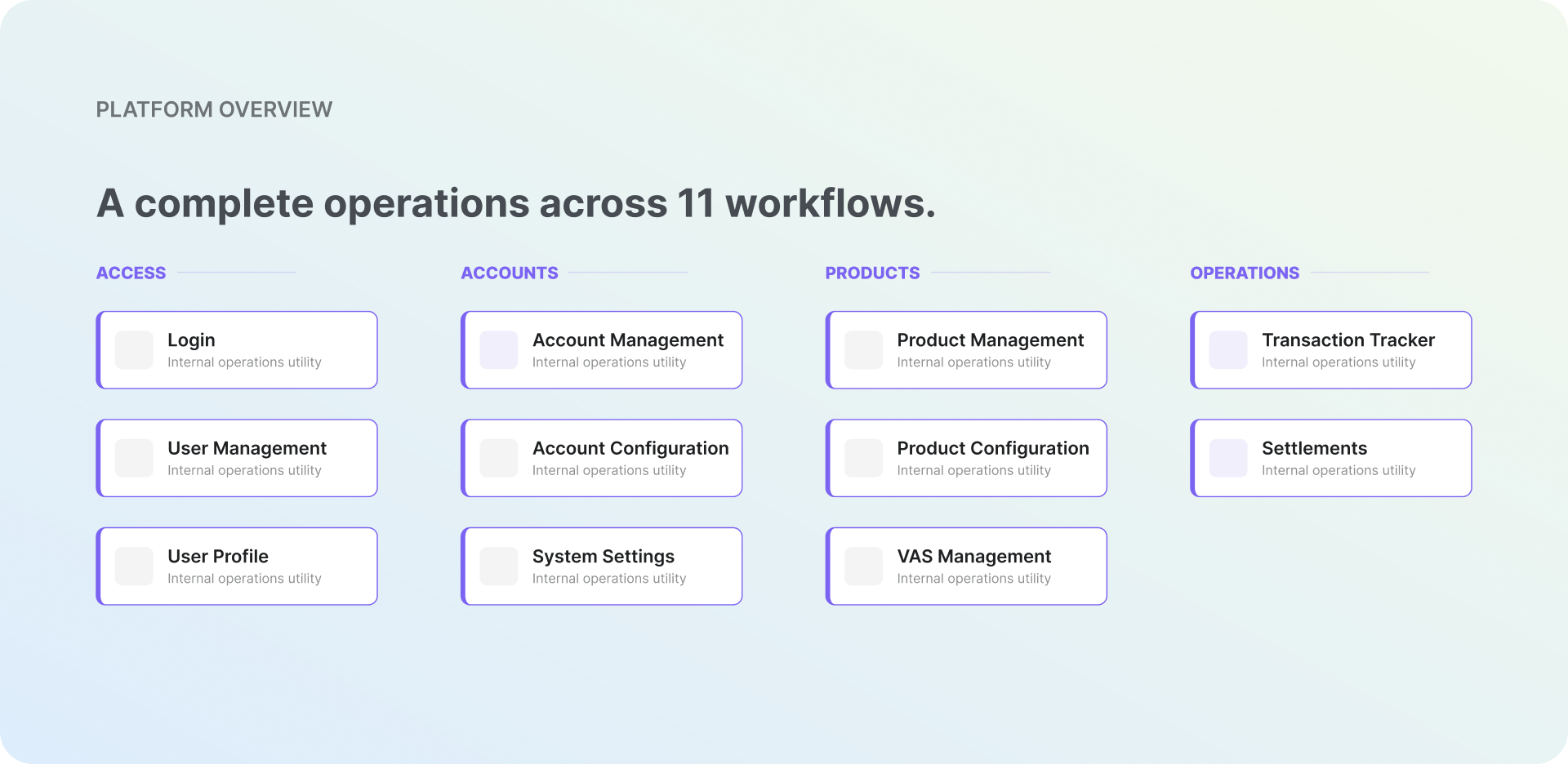Open the System Settings card
Viewport: 1568px width, 764px height.
click(602, 566)
